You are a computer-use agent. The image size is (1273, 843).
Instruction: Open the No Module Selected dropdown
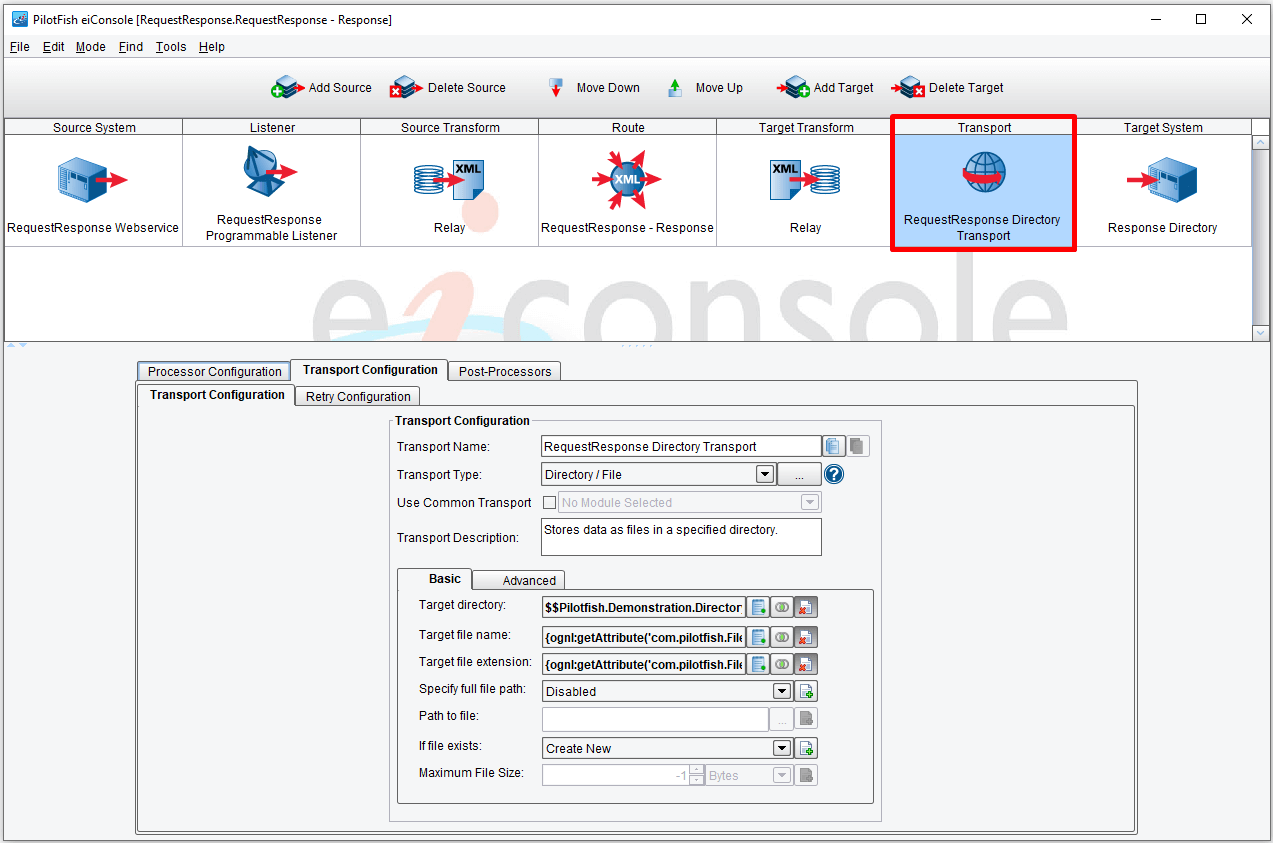[x=810, y=503]
